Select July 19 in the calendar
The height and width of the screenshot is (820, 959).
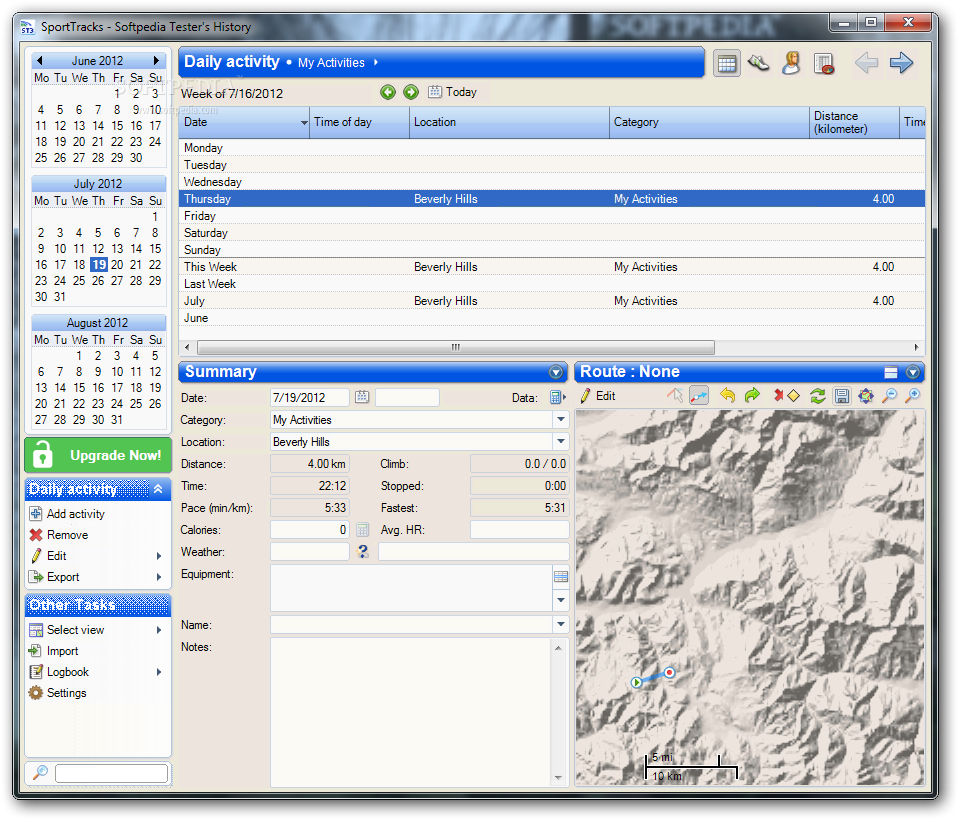[x=98, y=265]
